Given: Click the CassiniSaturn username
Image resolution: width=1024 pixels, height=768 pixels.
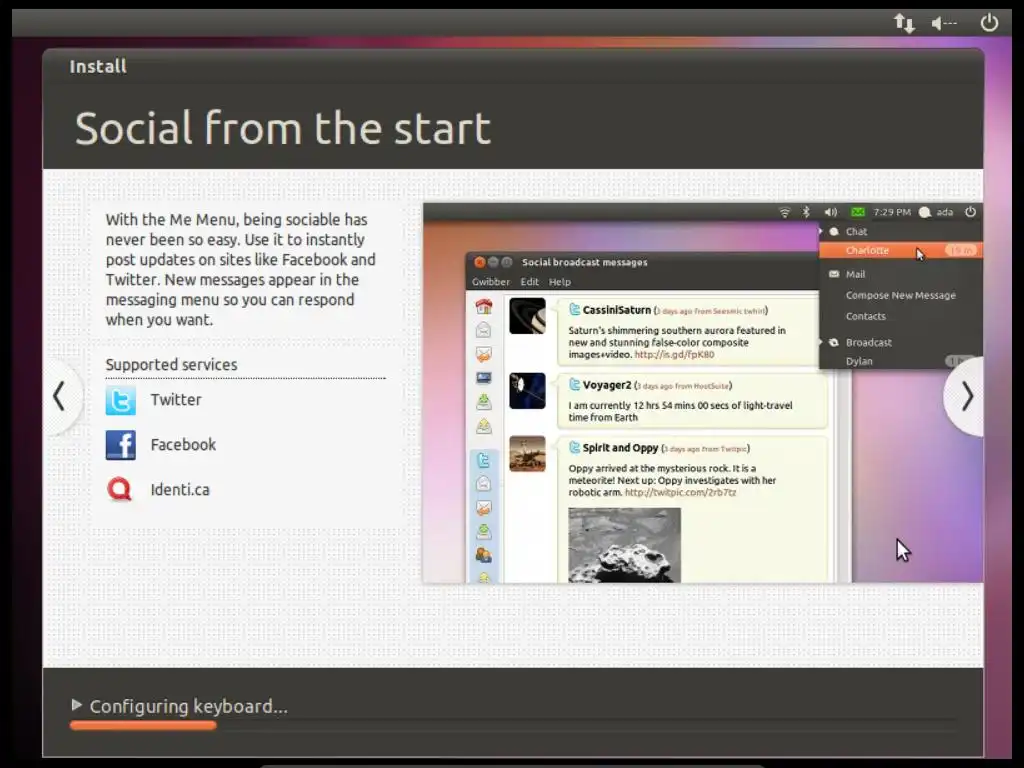Looking at the screenshot, I should point(616,310).
